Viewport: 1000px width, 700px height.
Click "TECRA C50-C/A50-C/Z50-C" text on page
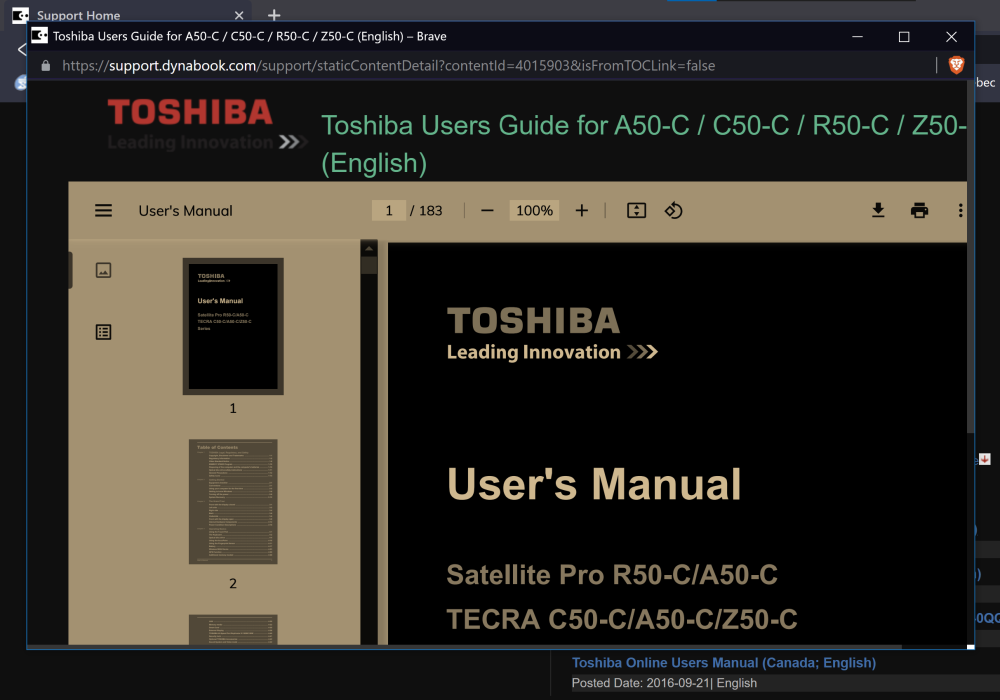[622, 619]
